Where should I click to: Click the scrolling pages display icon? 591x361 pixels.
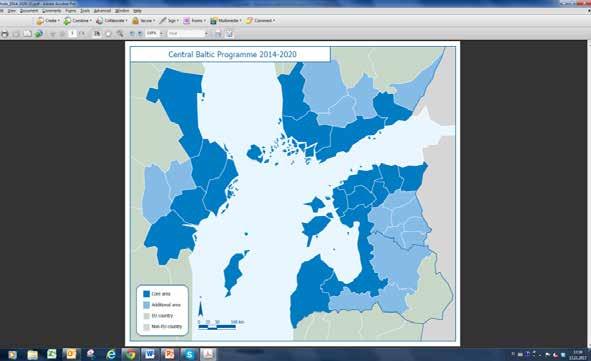pos(218,34)
